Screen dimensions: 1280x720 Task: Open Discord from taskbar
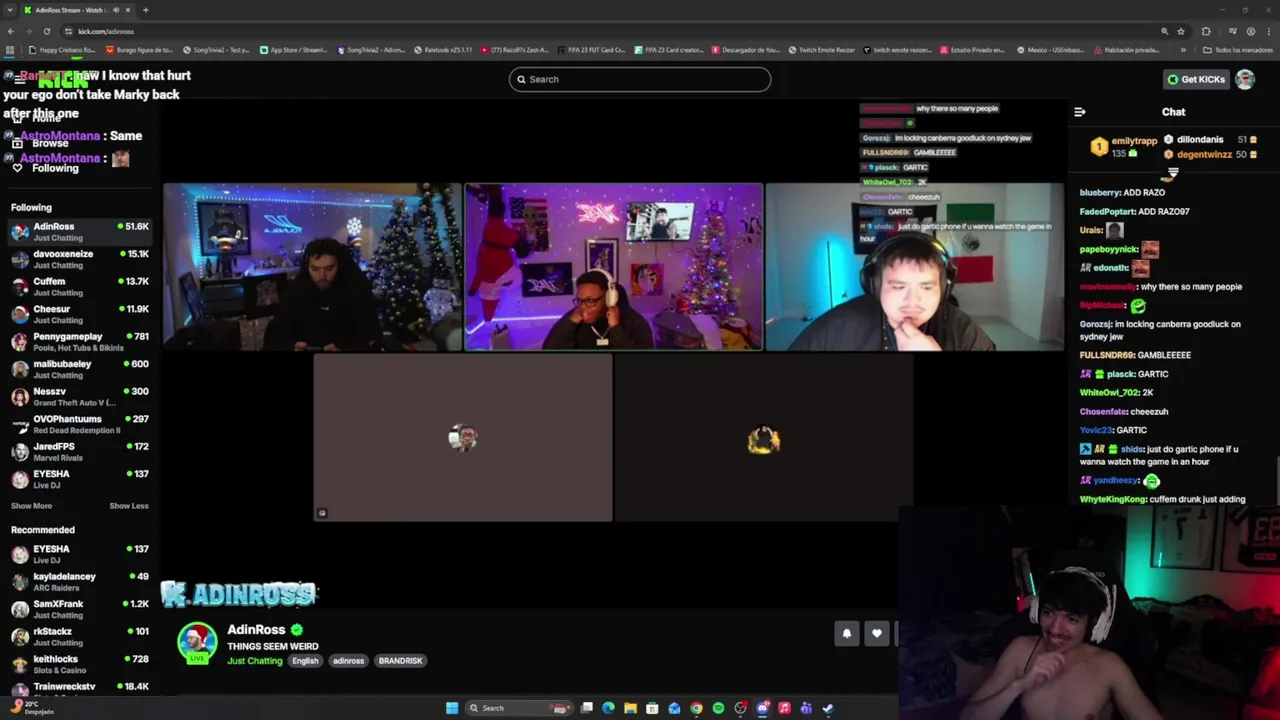762,708
